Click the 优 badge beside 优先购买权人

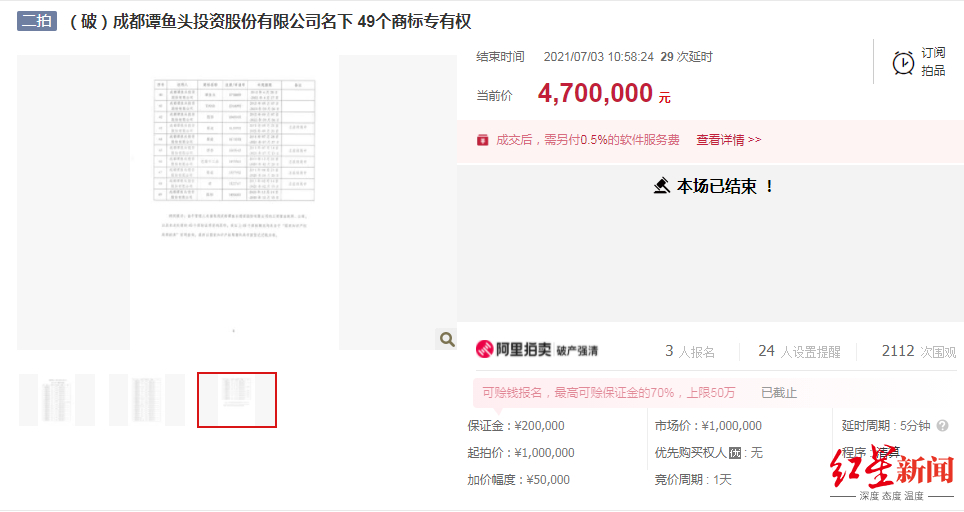coord(735,453)
